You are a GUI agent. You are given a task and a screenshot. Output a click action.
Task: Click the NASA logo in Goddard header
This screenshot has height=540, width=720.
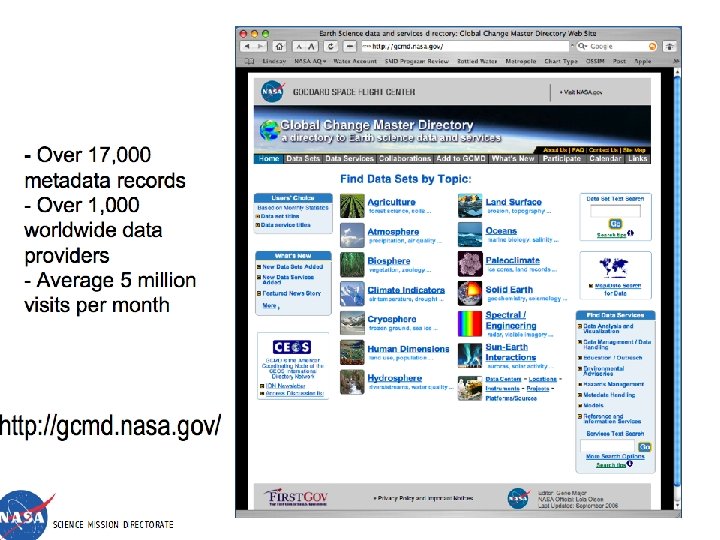(272, 92)
